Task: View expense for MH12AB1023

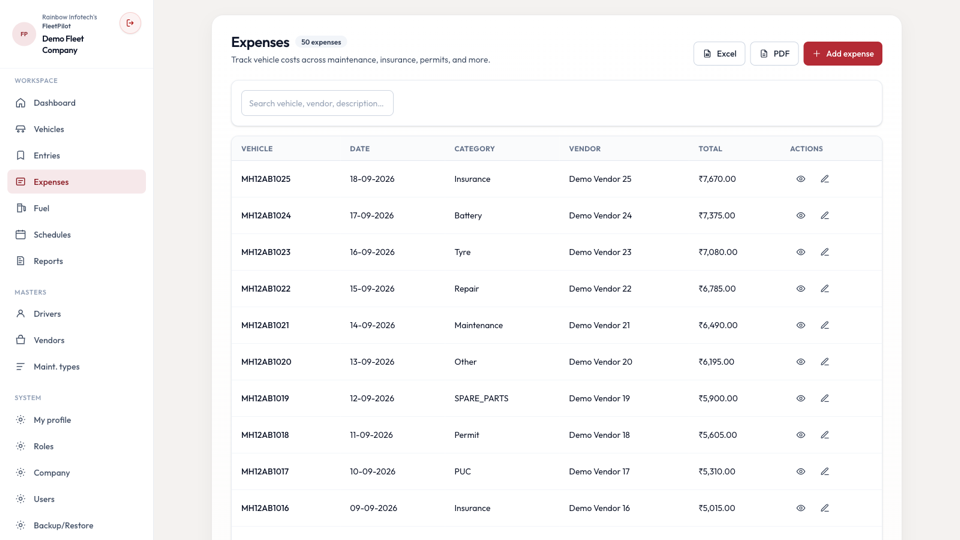Action: pos(800,252)
